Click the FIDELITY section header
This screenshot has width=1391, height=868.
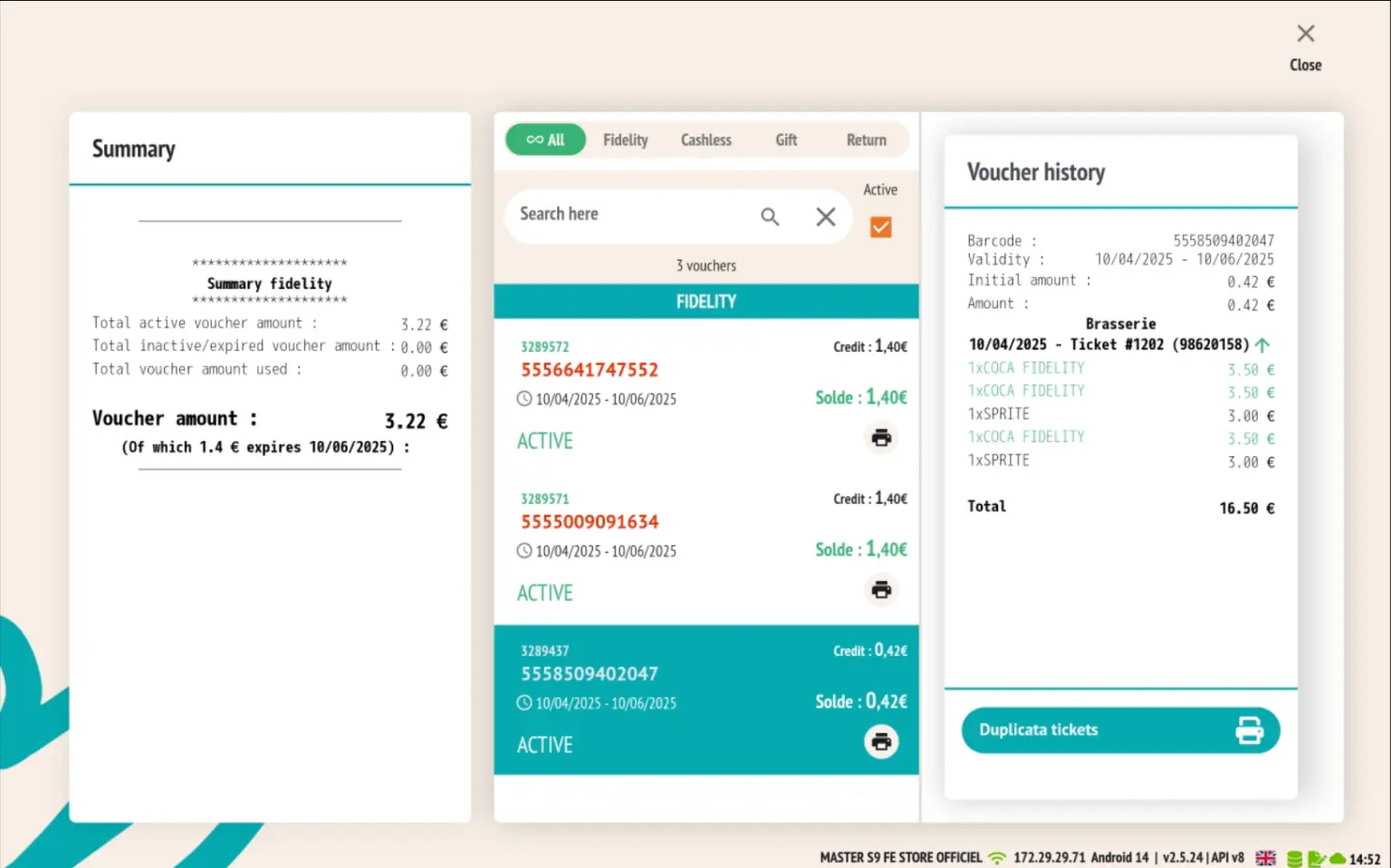[x=706, y=301]
